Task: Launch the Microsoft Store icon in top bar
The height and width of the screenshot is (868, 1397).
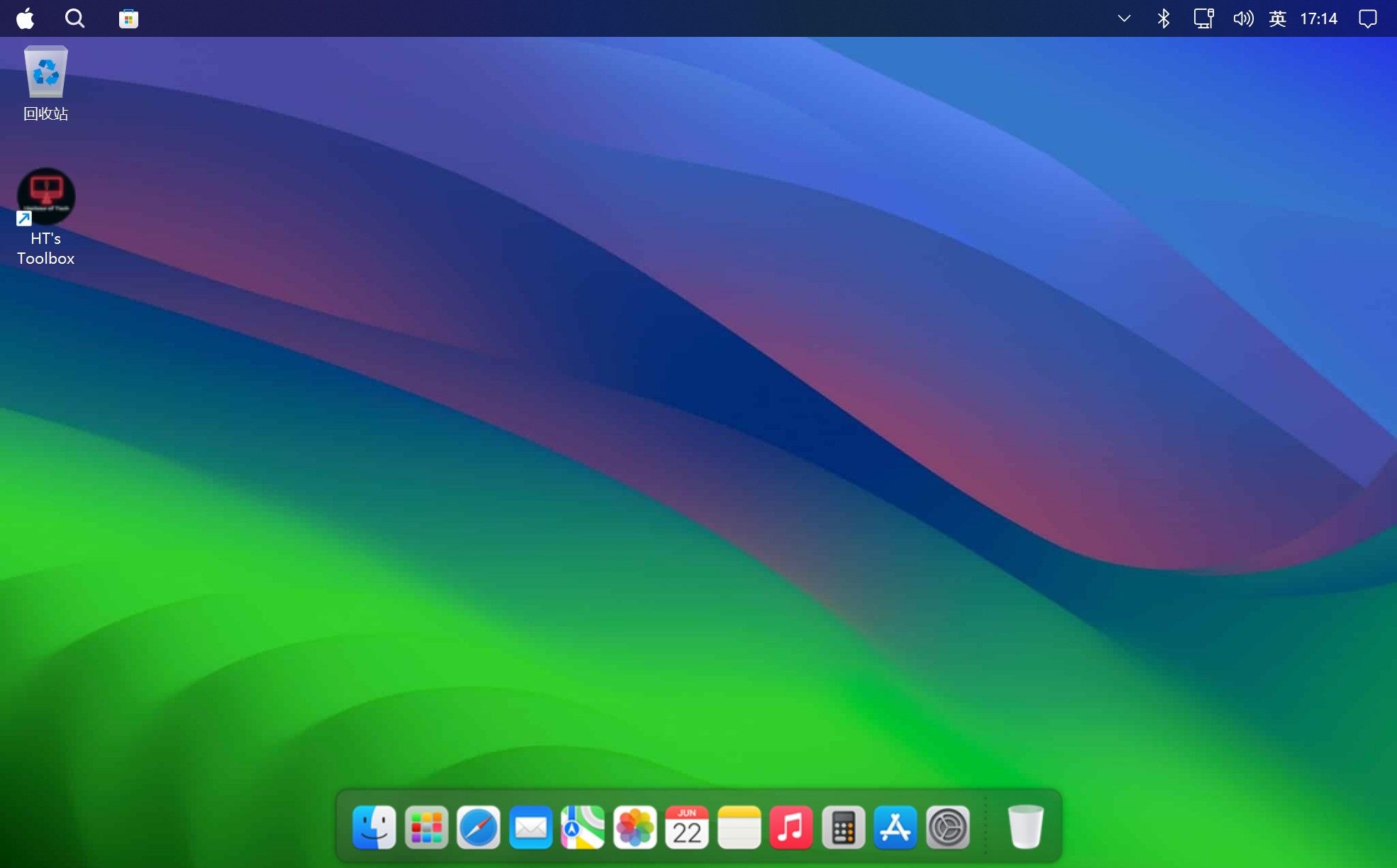Action: pyautogui.click(x=128, y=18)
